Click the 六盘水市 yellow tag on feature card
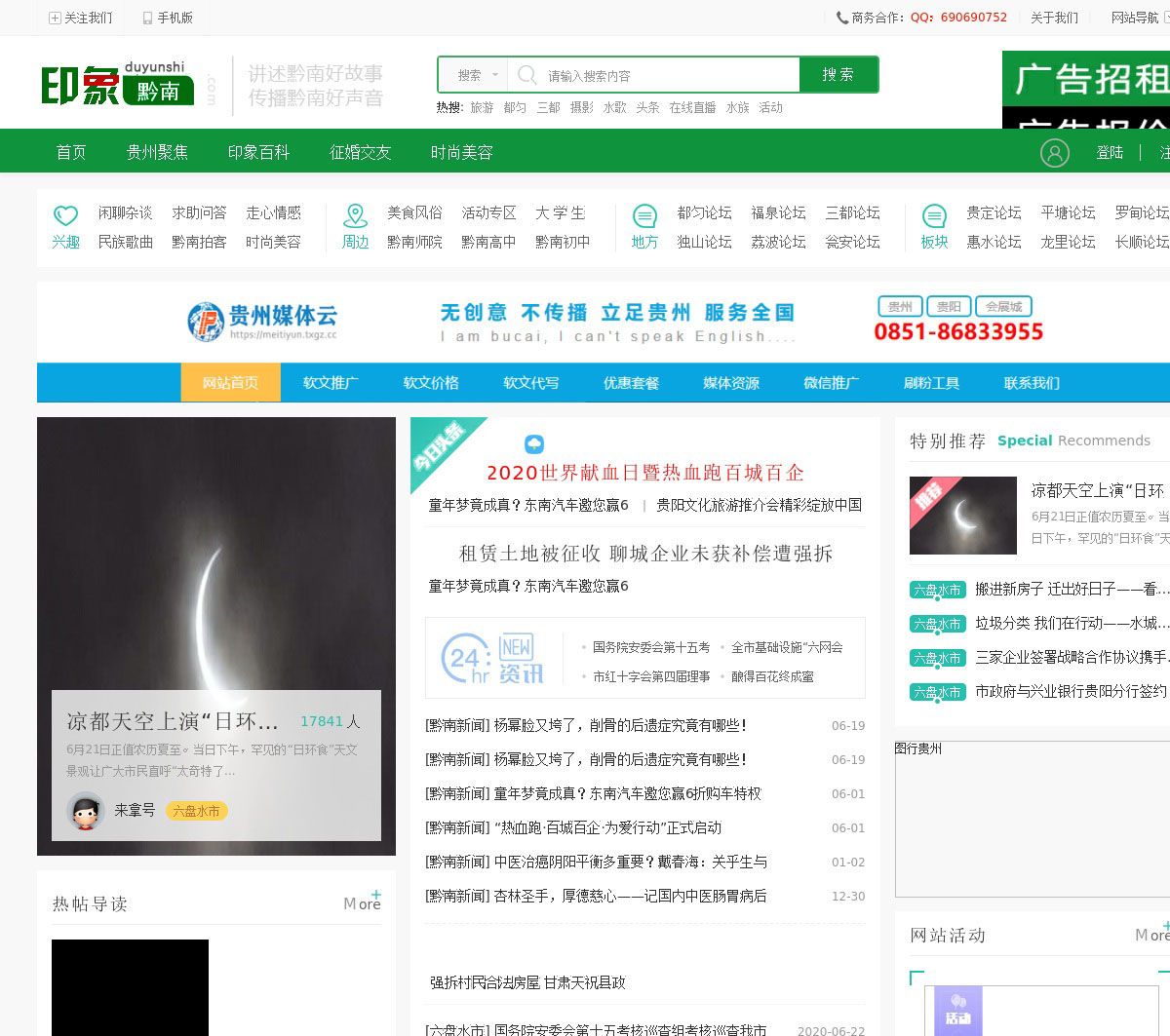The width and height of the screenshot is (1170, 1036). pyautogui.click(x=196, y=811)
